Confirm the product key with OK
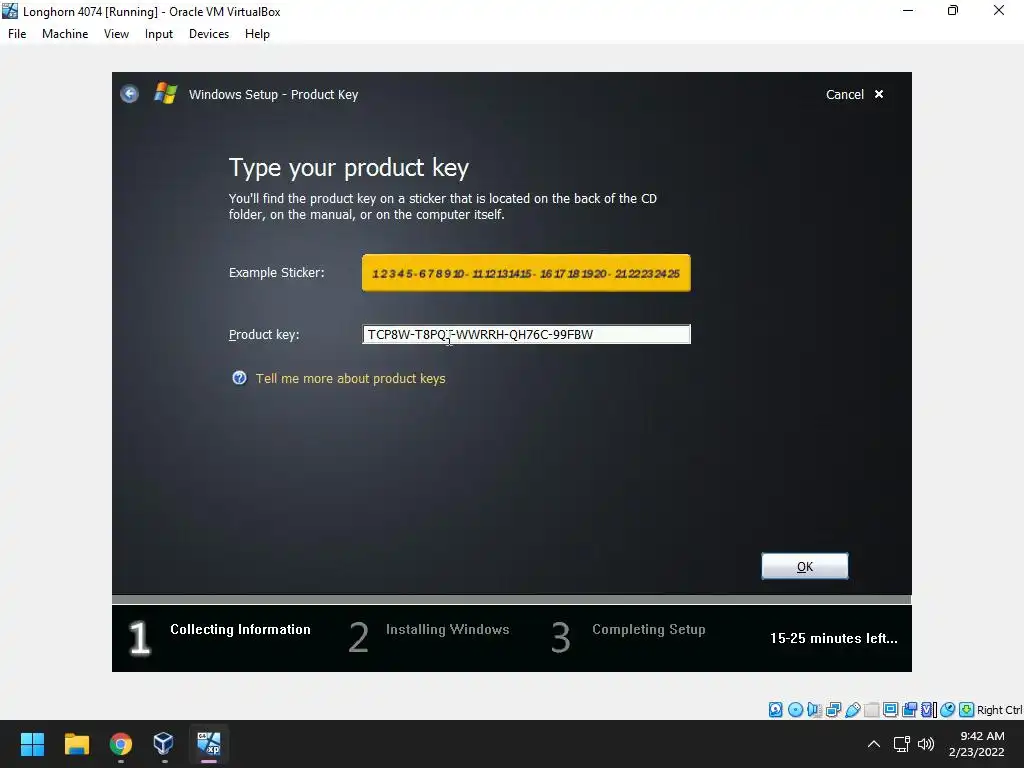 pyautogui.click(x=805, y=566)
